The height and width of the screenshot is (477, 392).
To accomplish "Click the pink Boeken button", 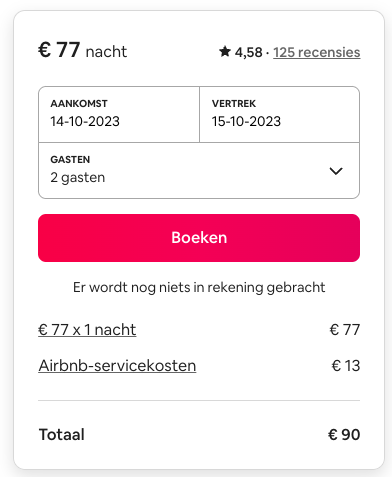I will [199, 238].
